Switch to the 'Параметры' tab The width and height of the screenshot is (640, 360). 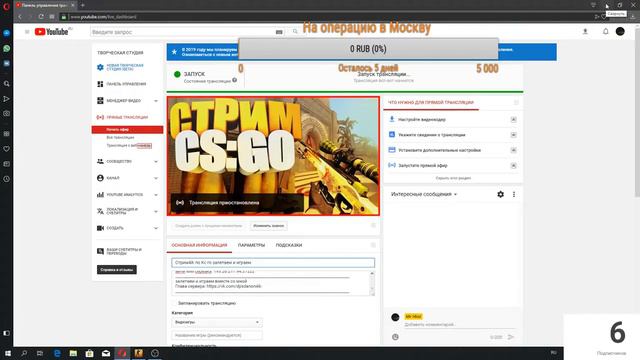pyautogui.click(x=251, y=245)
